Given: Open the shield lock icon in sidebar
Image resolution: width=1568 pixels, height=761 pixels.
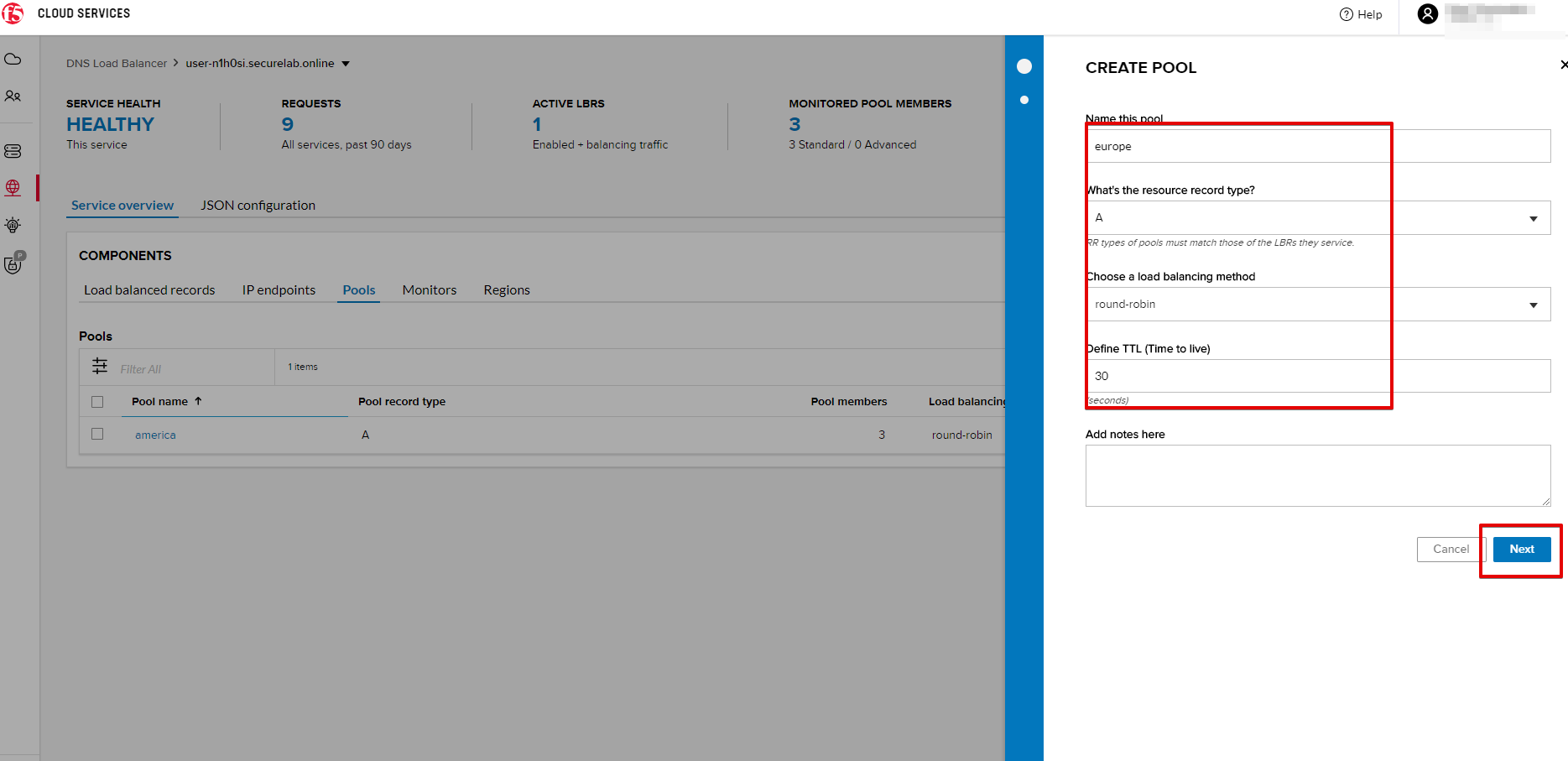Looking at the screenshot, I should pos(13,263).
